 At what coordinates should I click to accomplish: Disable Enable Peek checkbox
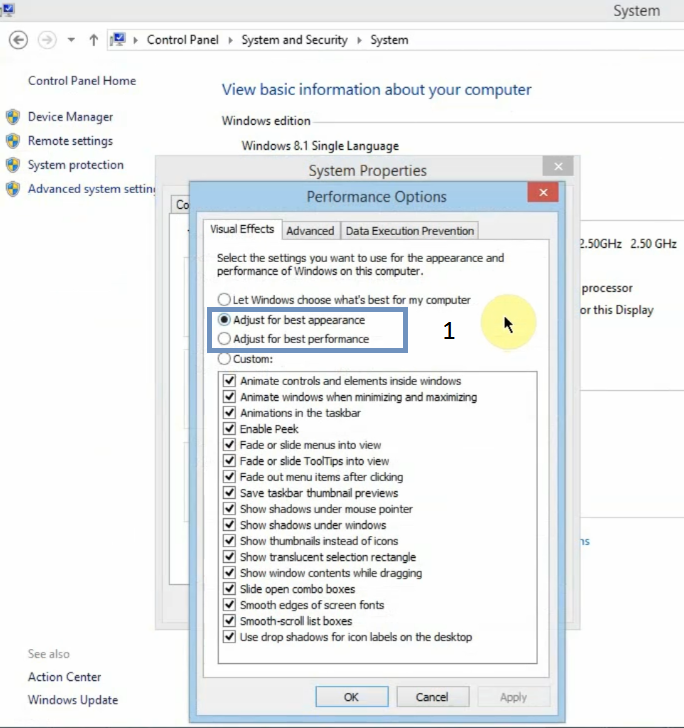[x=229, y=429]
